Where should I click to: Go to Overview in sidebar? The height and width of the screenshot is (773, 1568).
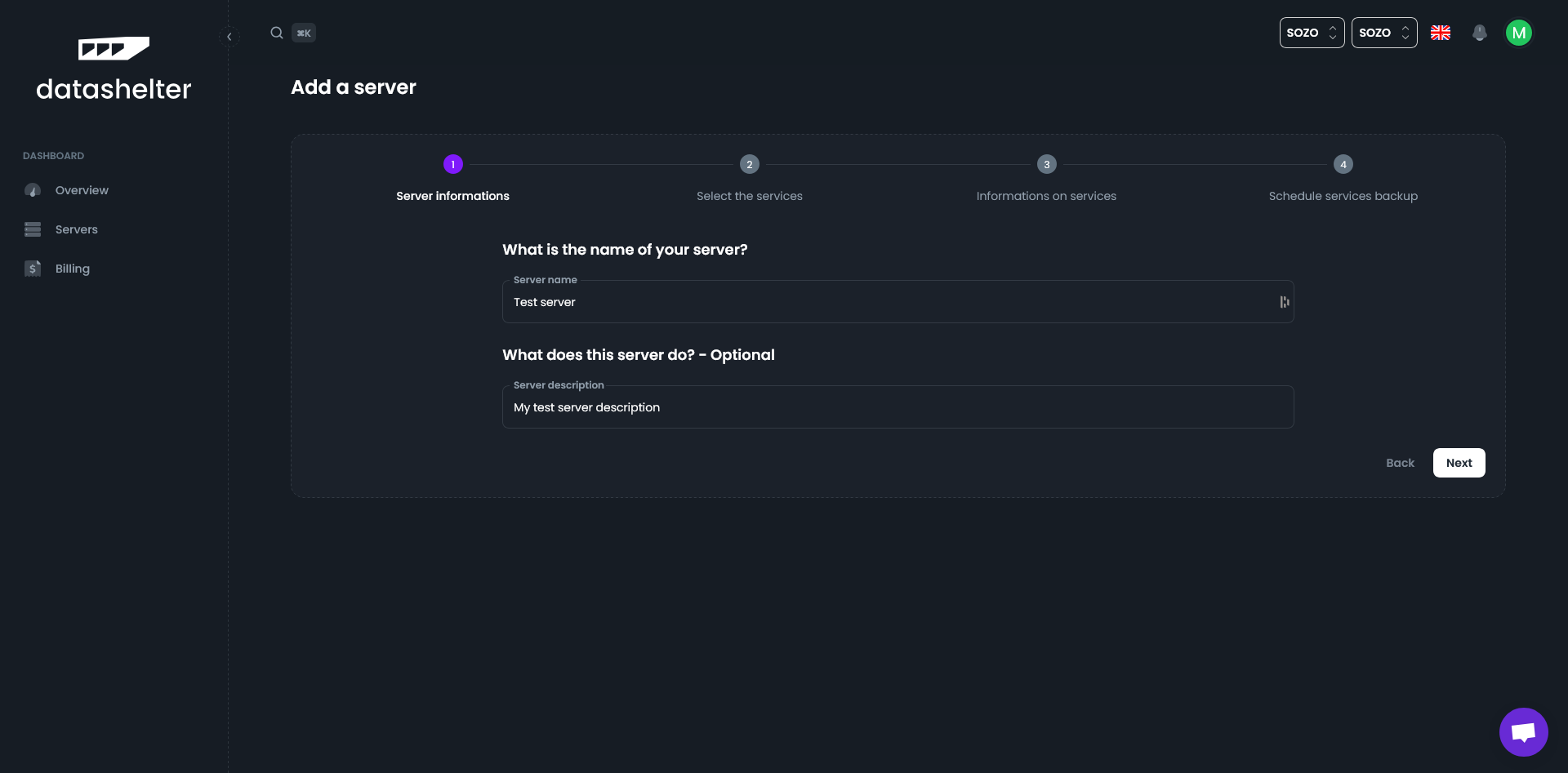coord(82,190)
